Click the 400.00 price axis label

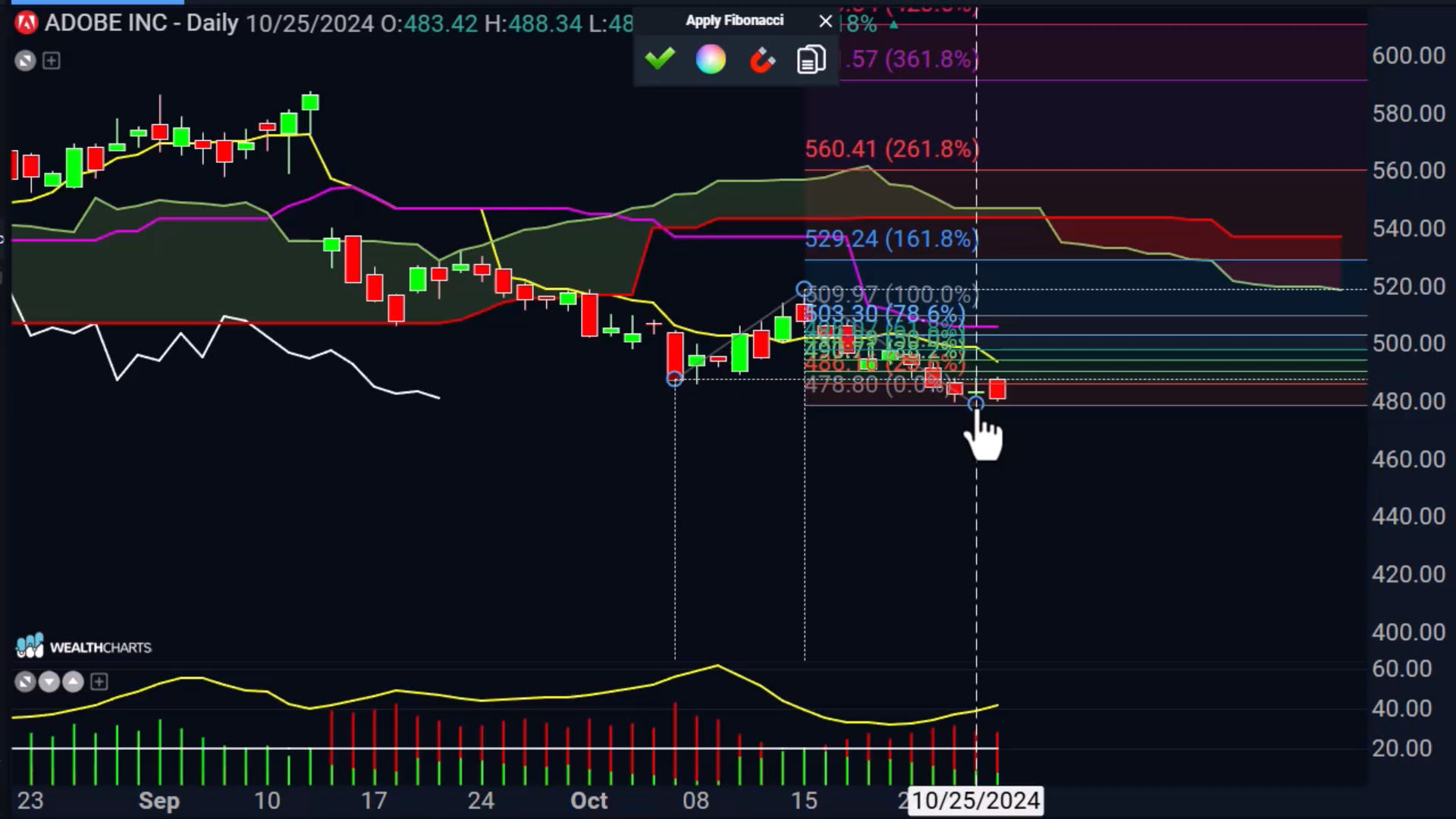point(1408,632)
